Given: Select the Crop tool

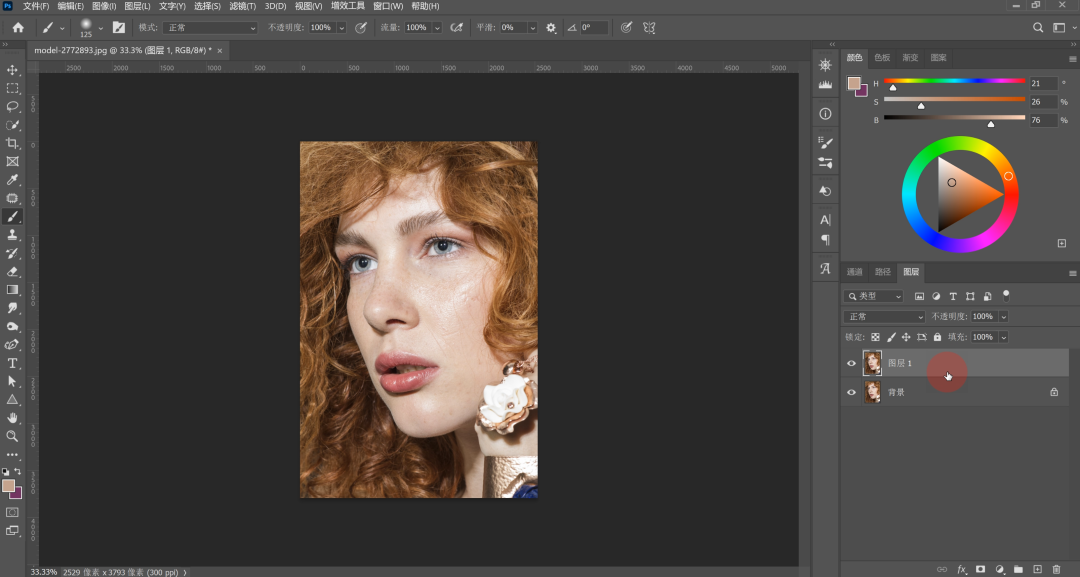Looking at the screenshot, I should pyautogui.click(x=12, y=143).
